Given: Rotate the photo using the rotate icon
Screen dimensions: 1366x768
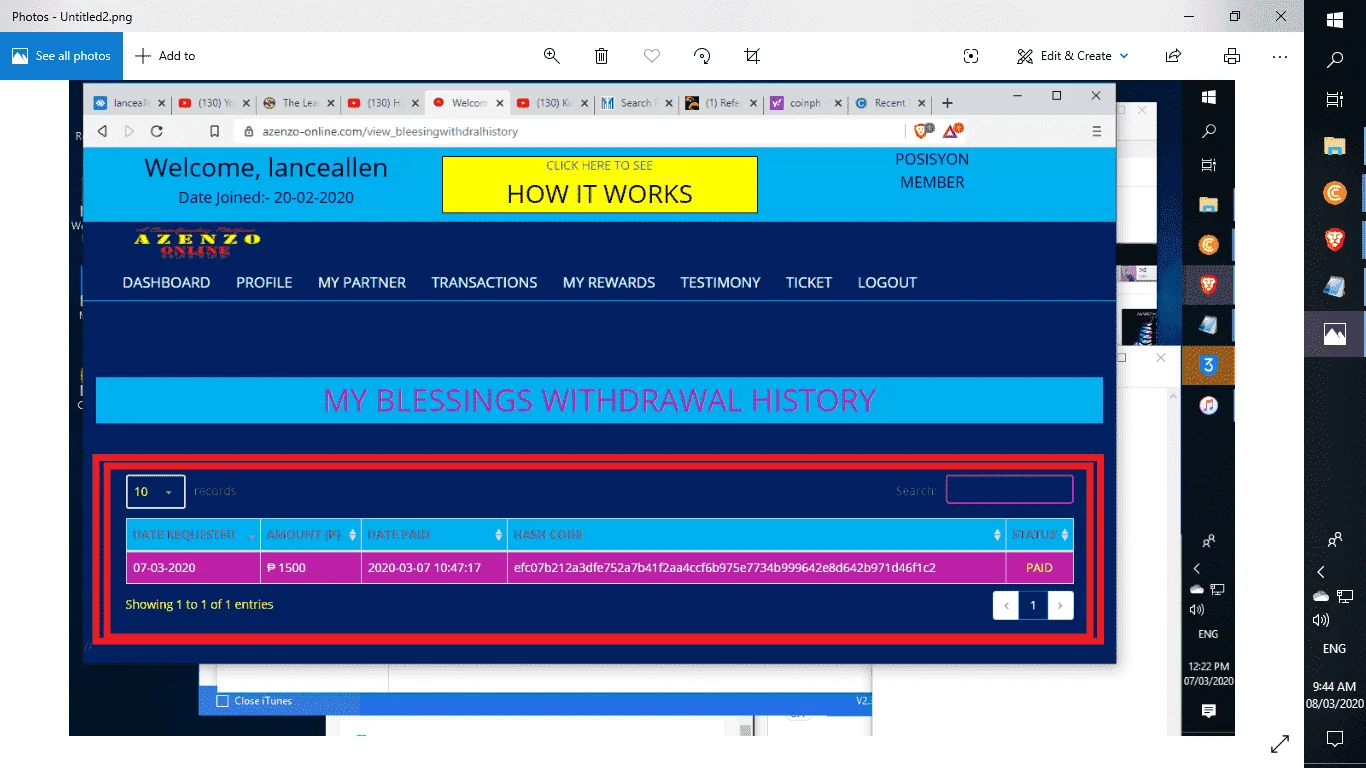Looking at the screenshot, I should (x=702, y=56).
